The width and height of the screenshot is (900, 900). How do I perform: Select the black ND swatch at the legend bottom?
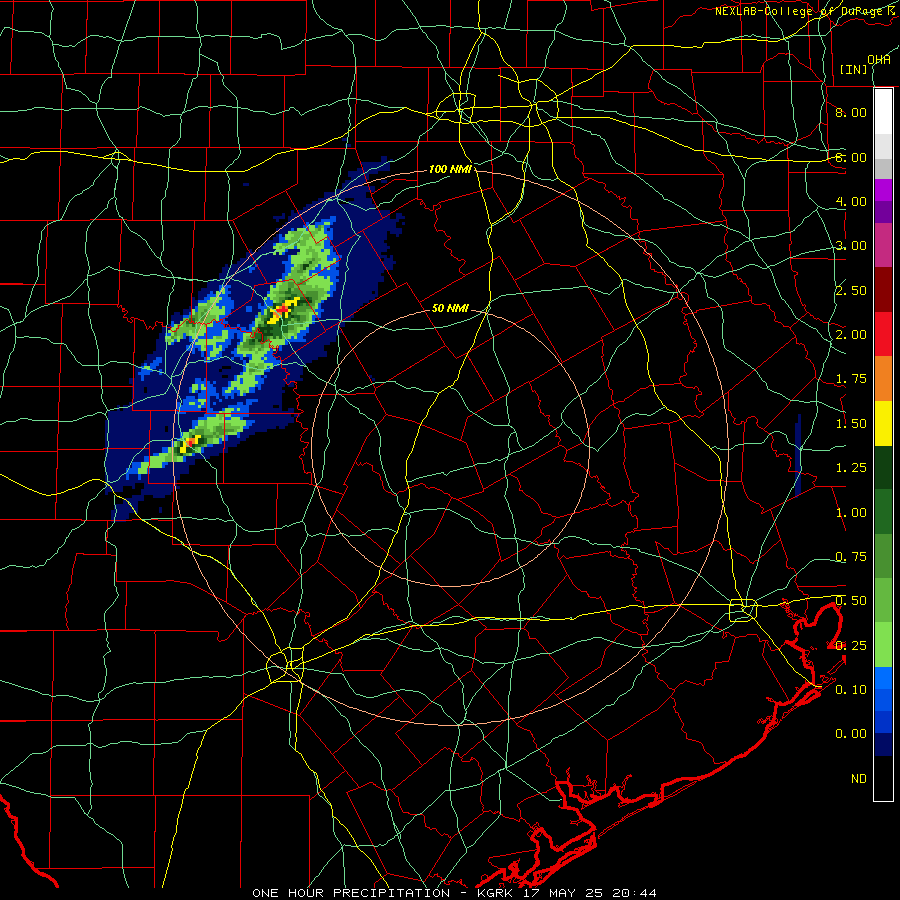pos(883,778)
